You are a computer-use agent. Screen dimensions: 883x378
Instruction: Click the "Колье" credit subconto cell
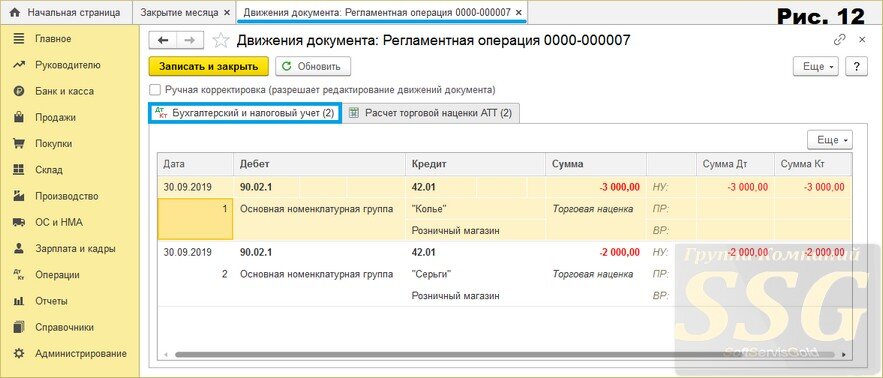pyautogui.click(x=475, y=209)
